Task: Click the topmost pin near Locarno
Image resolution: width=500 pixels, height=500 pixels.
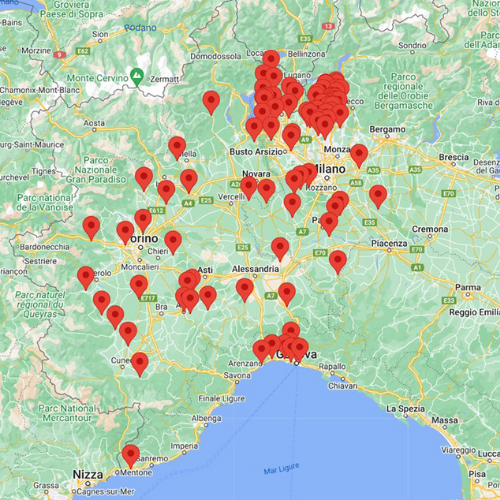Action: coord(271,59)
